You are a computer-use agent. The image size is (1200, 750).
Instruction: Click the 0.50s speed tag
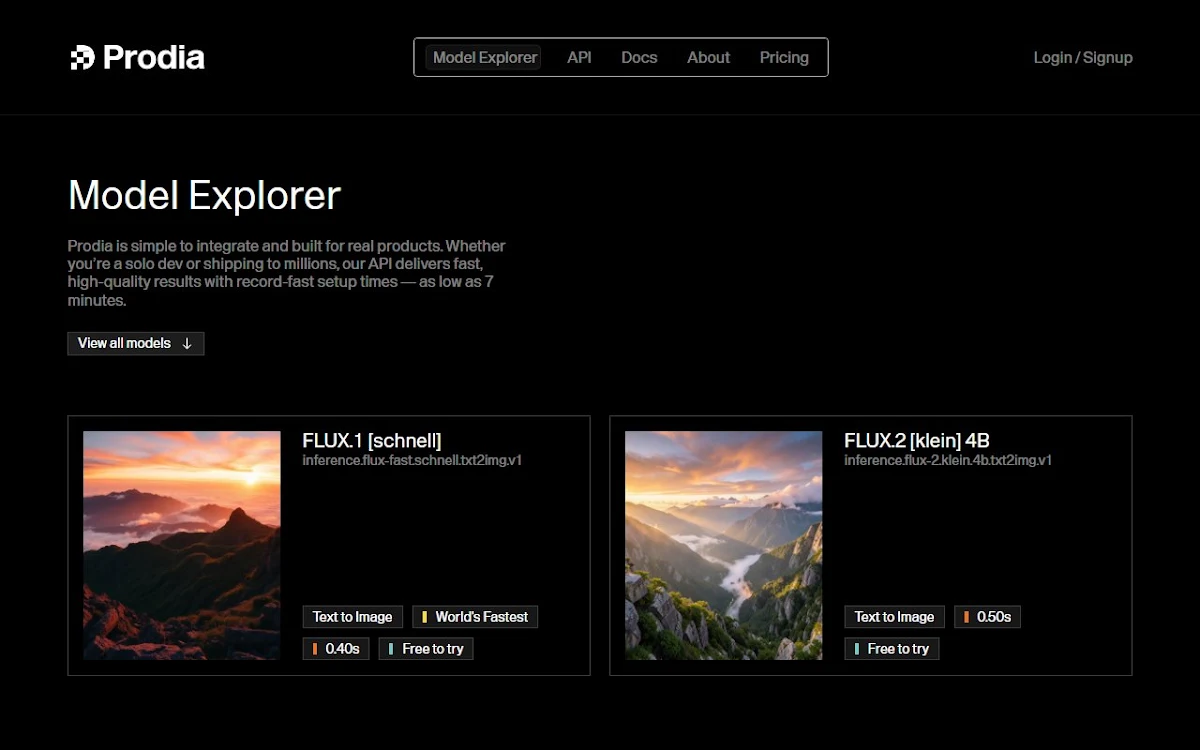[987, 617]
